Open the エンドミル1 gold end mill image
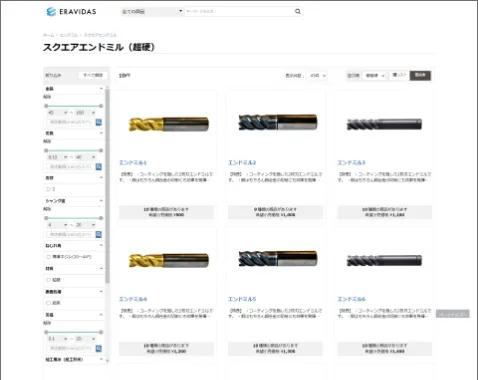Viewport: 478px width, 380px height. pos(169,124)
